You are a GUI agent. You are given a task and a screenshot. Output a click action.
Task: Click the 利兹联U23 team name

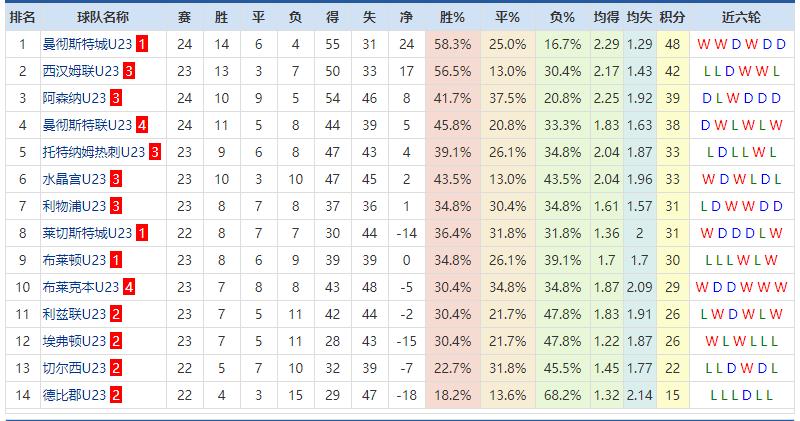pyautogui.click(x=72, y=314)
